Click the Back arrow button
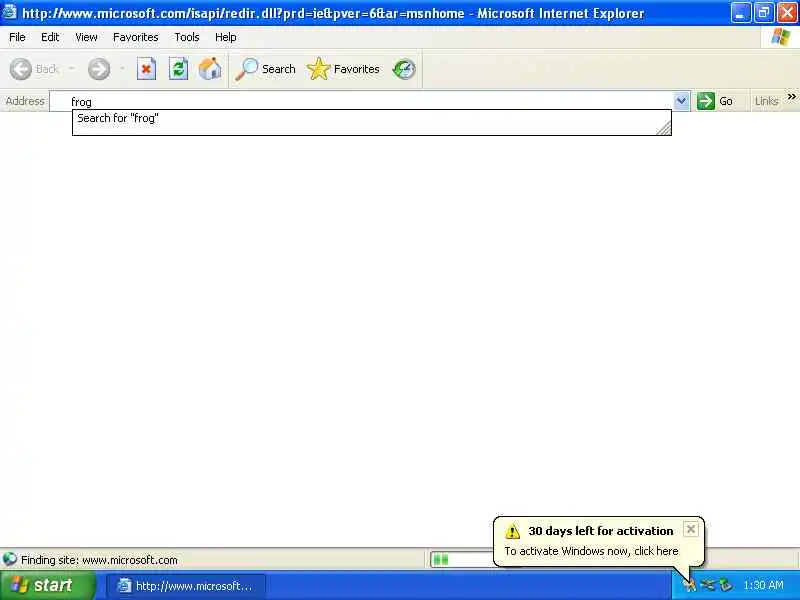The image size is (800, 600). pos(21,69)
